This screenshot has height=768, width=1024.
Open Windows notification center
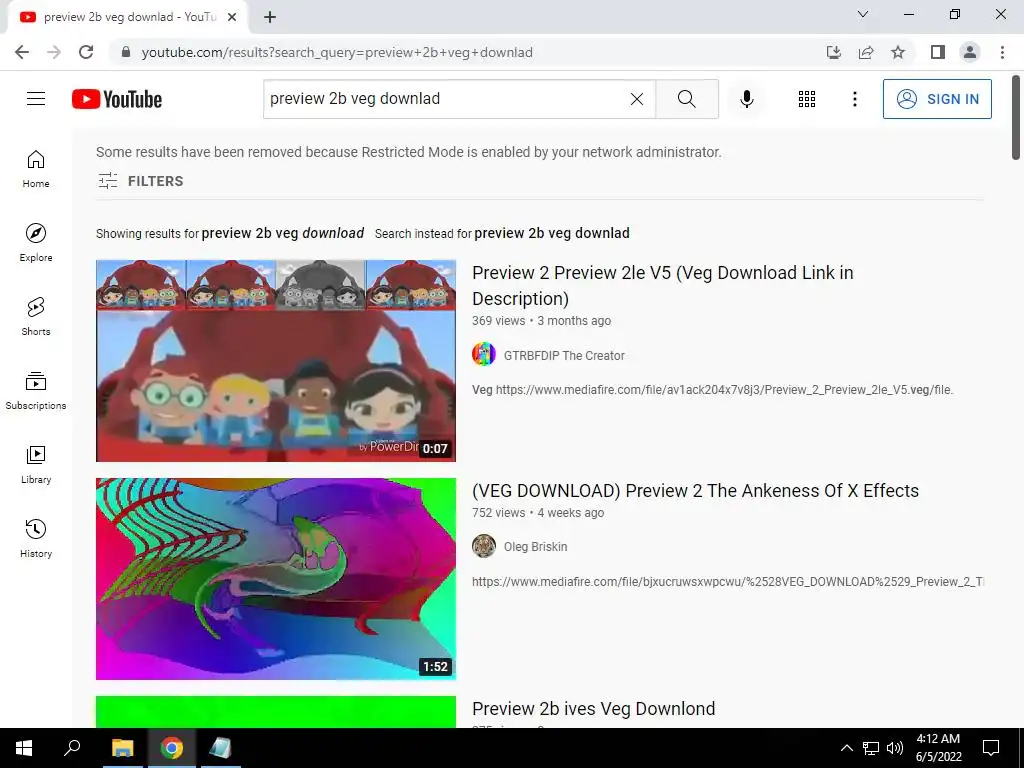[991, 748]
